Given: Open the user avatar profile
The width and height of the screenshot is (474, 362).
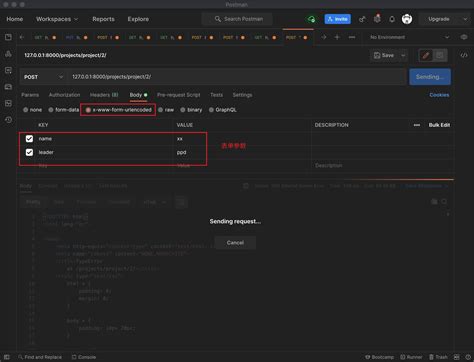Looking at the screenshot, I should [407, 19].
